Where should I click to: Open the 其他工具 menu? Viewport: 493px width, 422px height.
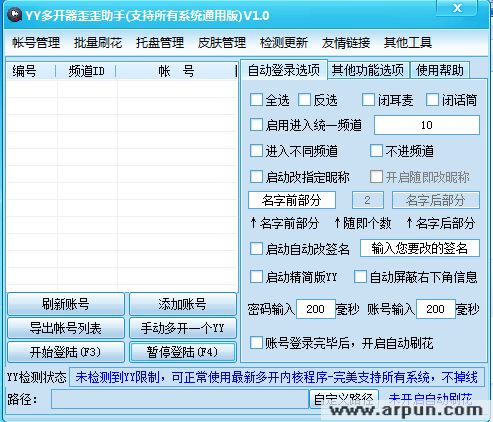coord(408,43)
